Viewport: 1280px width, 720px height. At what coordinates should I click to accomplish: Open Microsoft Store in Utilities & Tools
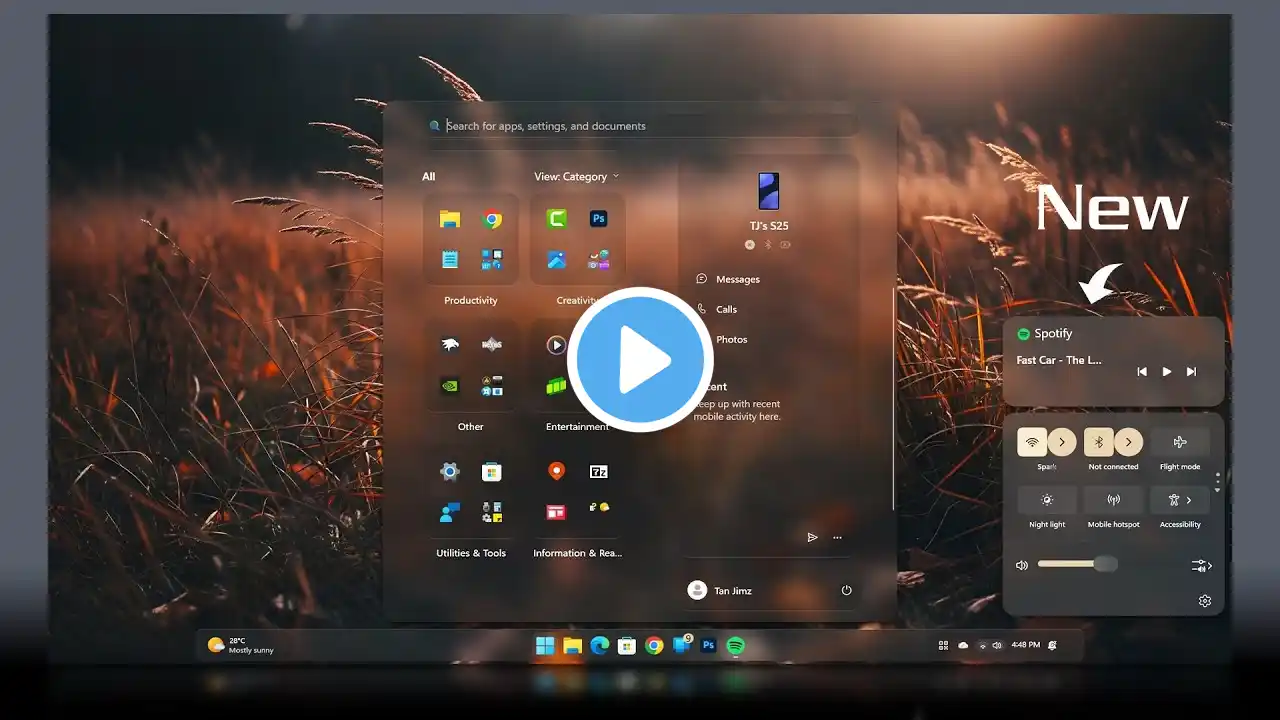point(491,472)
